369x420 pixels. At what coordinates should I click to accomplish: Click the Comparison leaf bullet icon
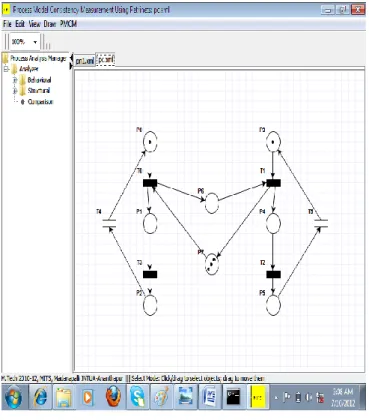point(23,102)
